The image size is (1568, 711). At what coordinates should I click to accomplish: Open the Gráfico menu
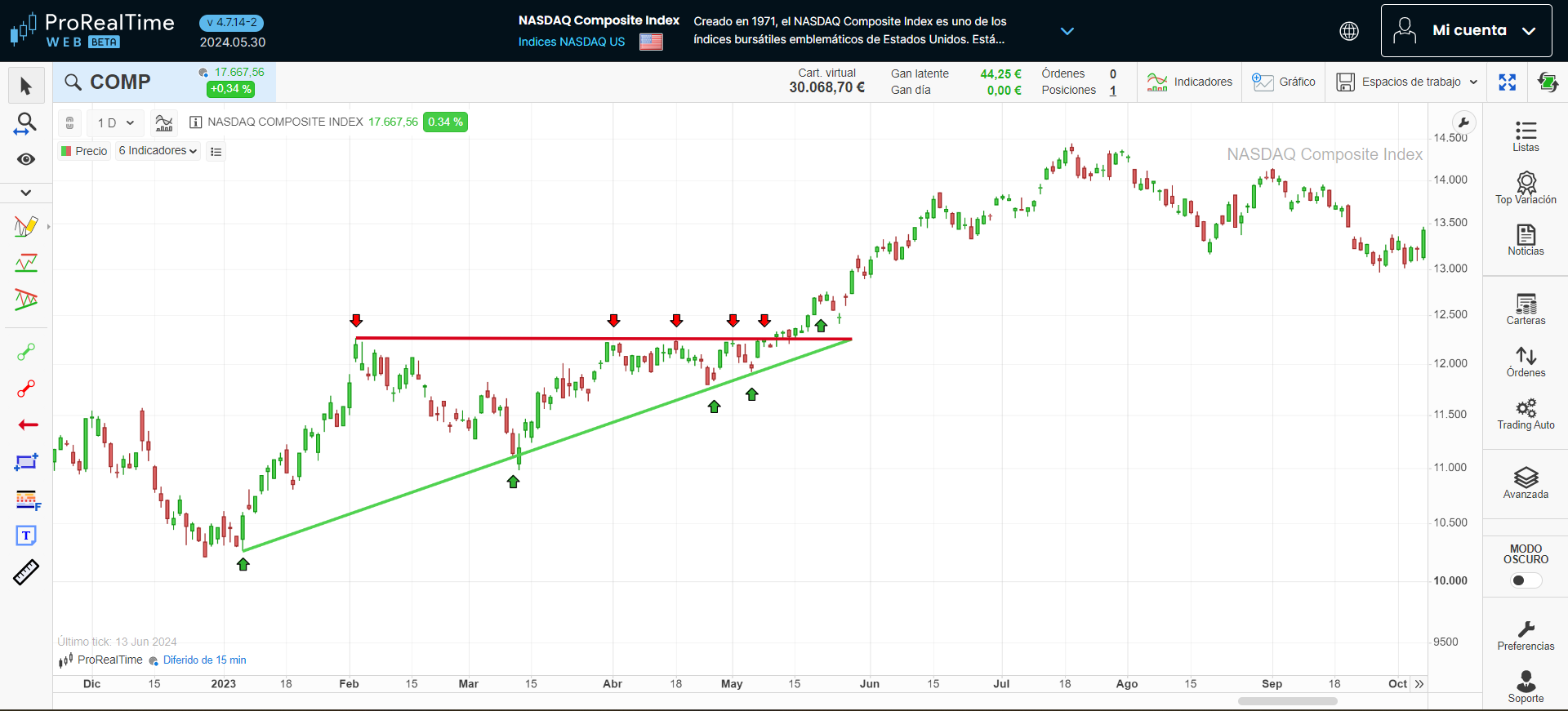point(1284,82)
